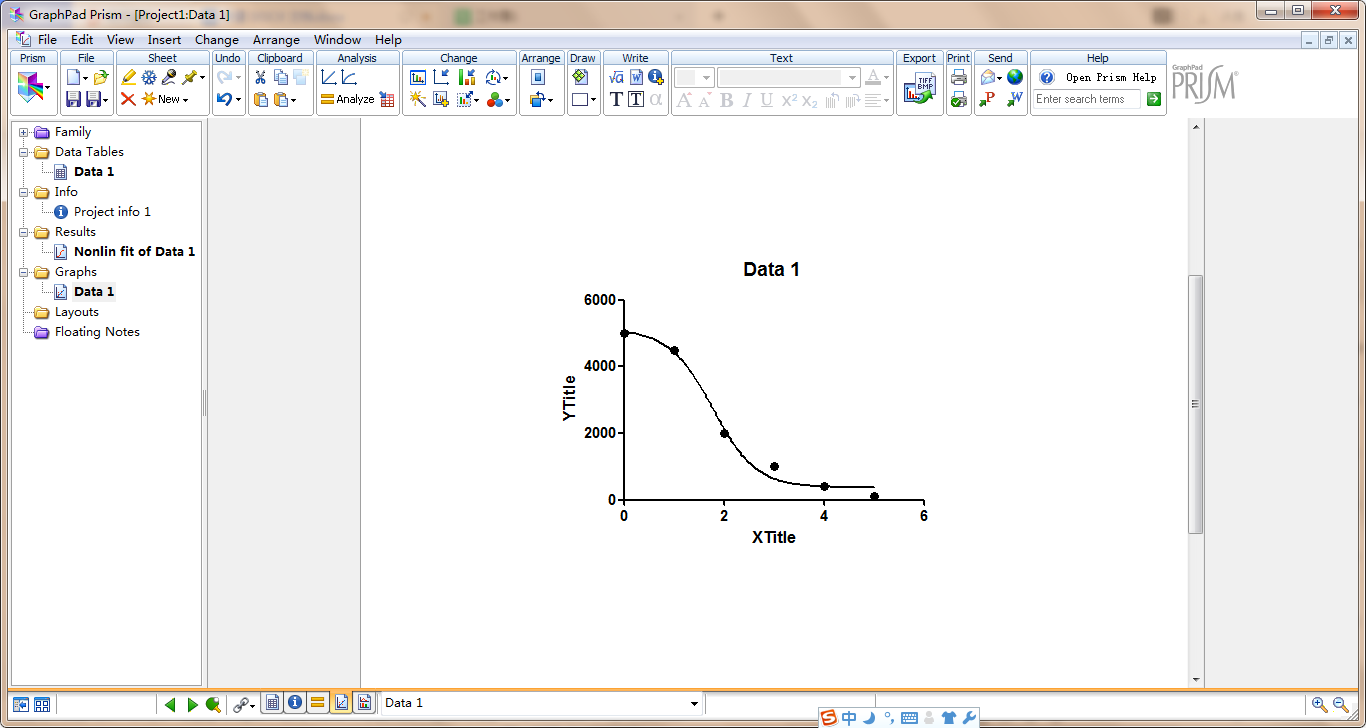Collapse the Data Tables folder
Screen dimensions: 1366x728
(x=24, y=152)
